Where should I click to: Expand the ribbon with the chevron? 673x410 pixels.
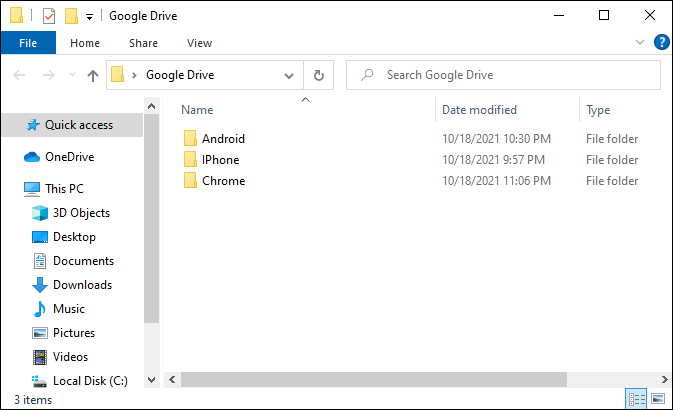(x=640, y=42)
